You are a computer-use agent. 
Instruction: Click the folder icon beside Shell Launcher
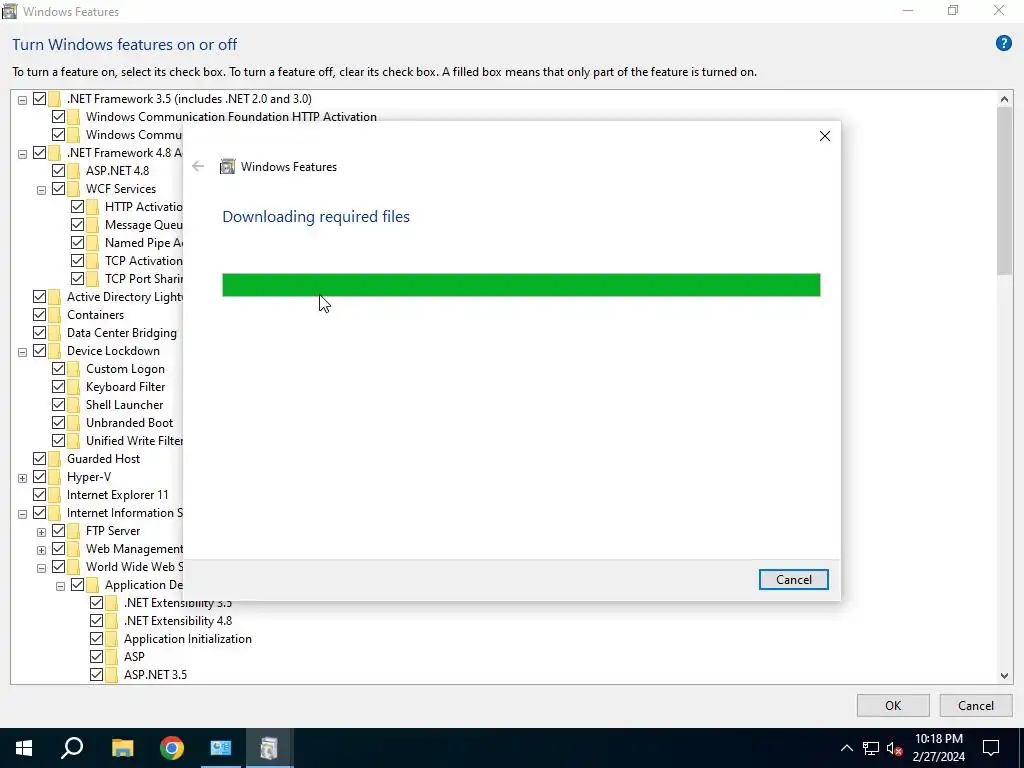coord(74,405)
